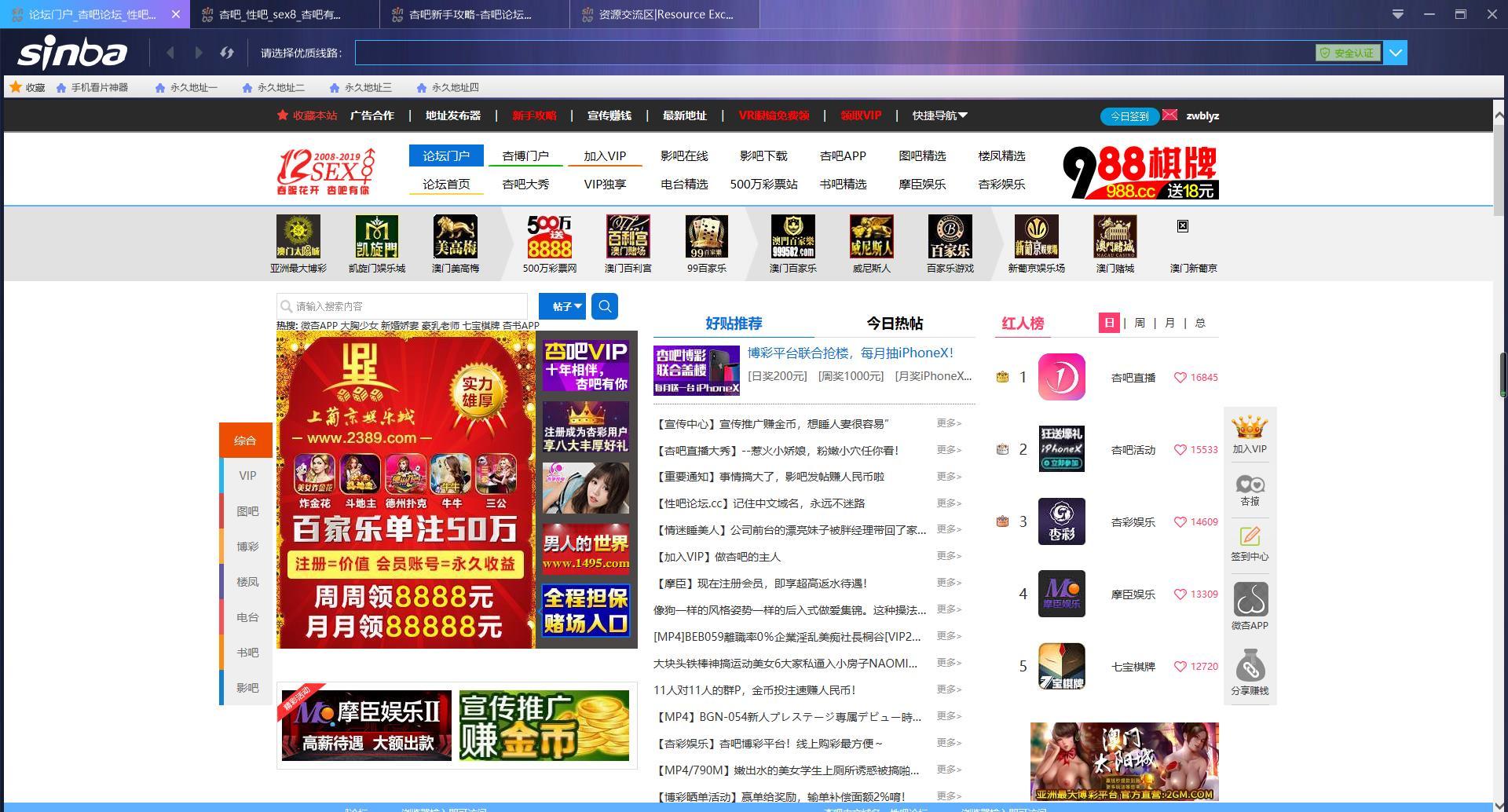Select 电台 in the left category sidebar

pyautogui.click(x=247, y=617)
